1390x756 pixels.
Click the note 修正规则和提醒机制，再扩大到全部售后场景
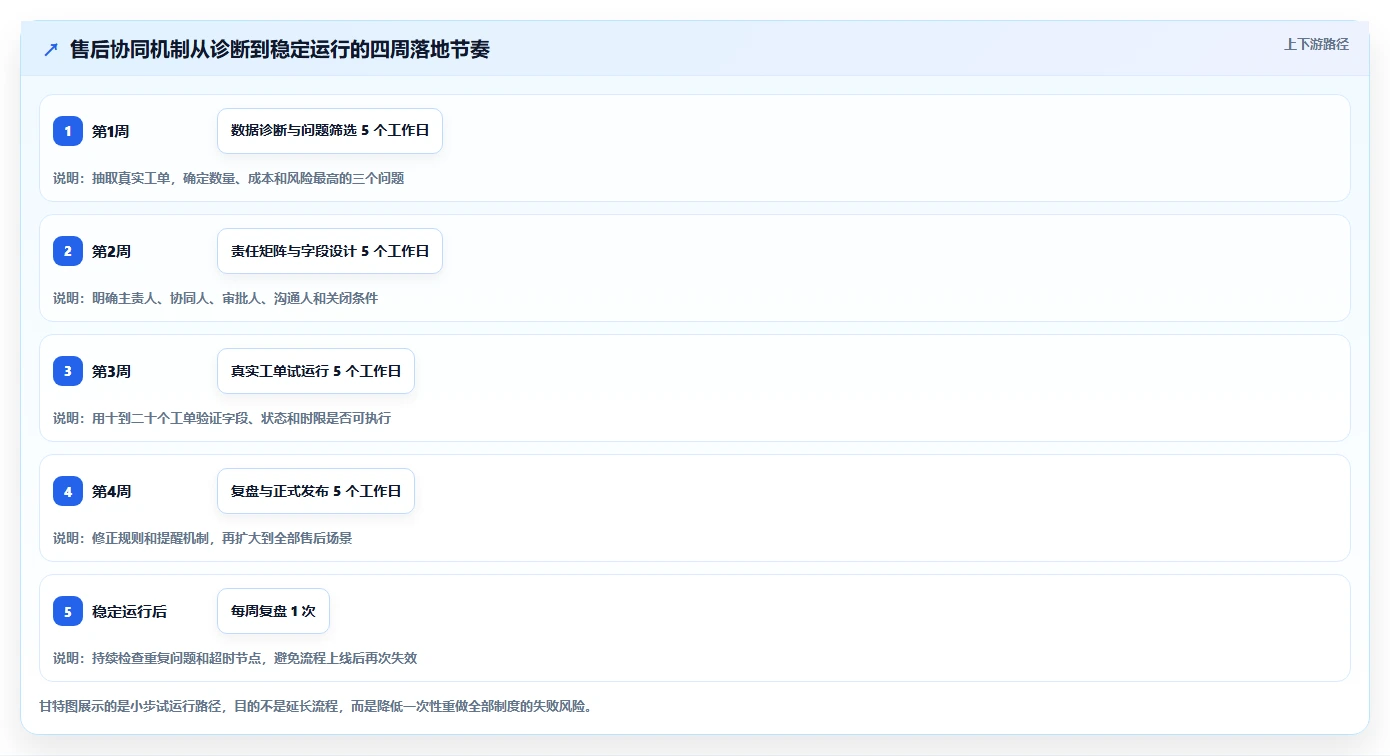222,538
